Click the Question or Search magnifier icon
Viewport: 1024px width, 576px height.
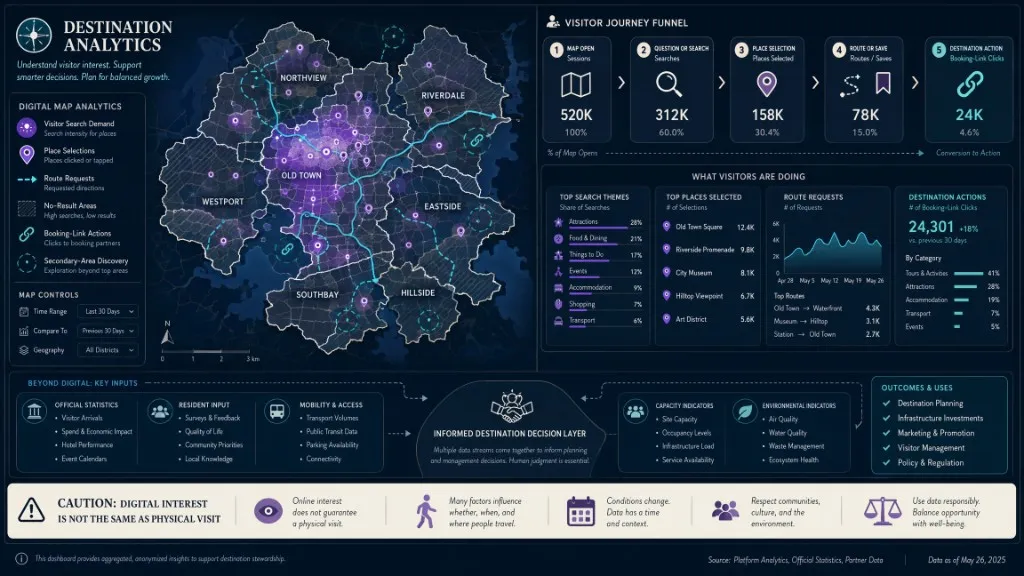pyautogui.click(x=669, y=84)
